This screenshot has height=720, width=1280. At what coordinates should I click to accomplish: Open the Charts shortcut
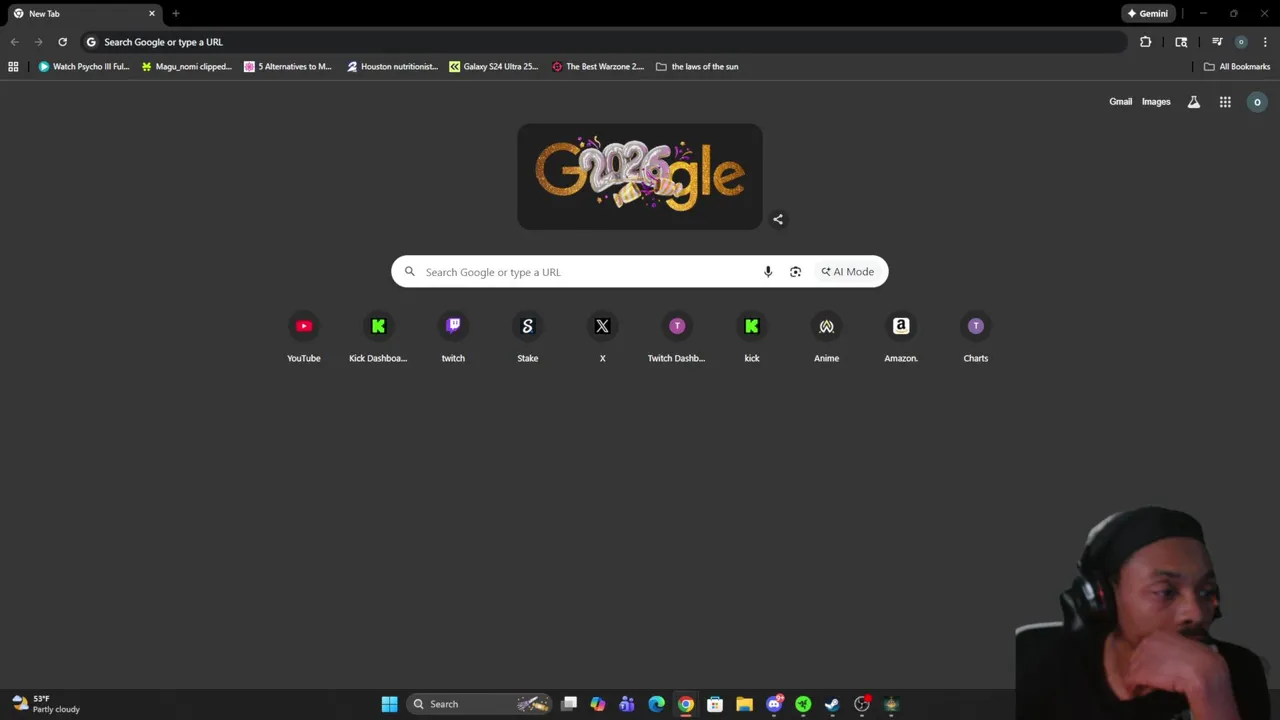pyautogui.click(x=976, y=337)
